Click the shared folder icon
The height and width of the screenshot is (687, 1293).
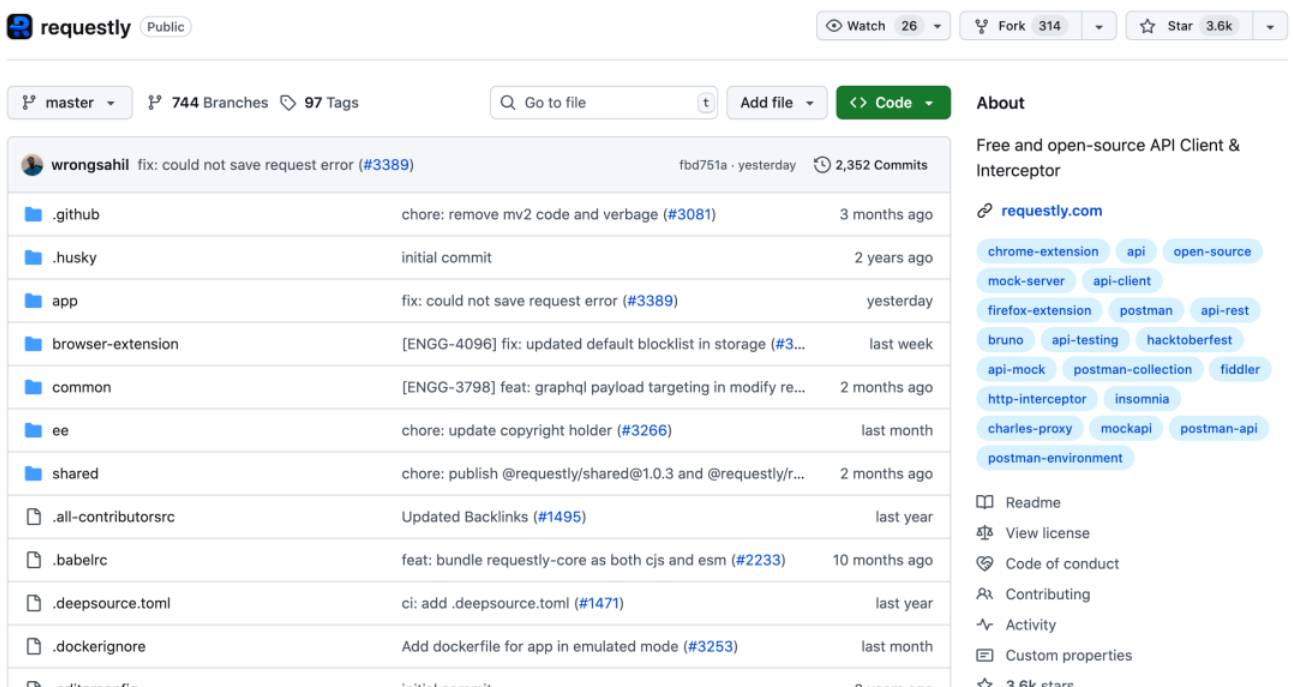pyautogui.click(x=33, y=474)
